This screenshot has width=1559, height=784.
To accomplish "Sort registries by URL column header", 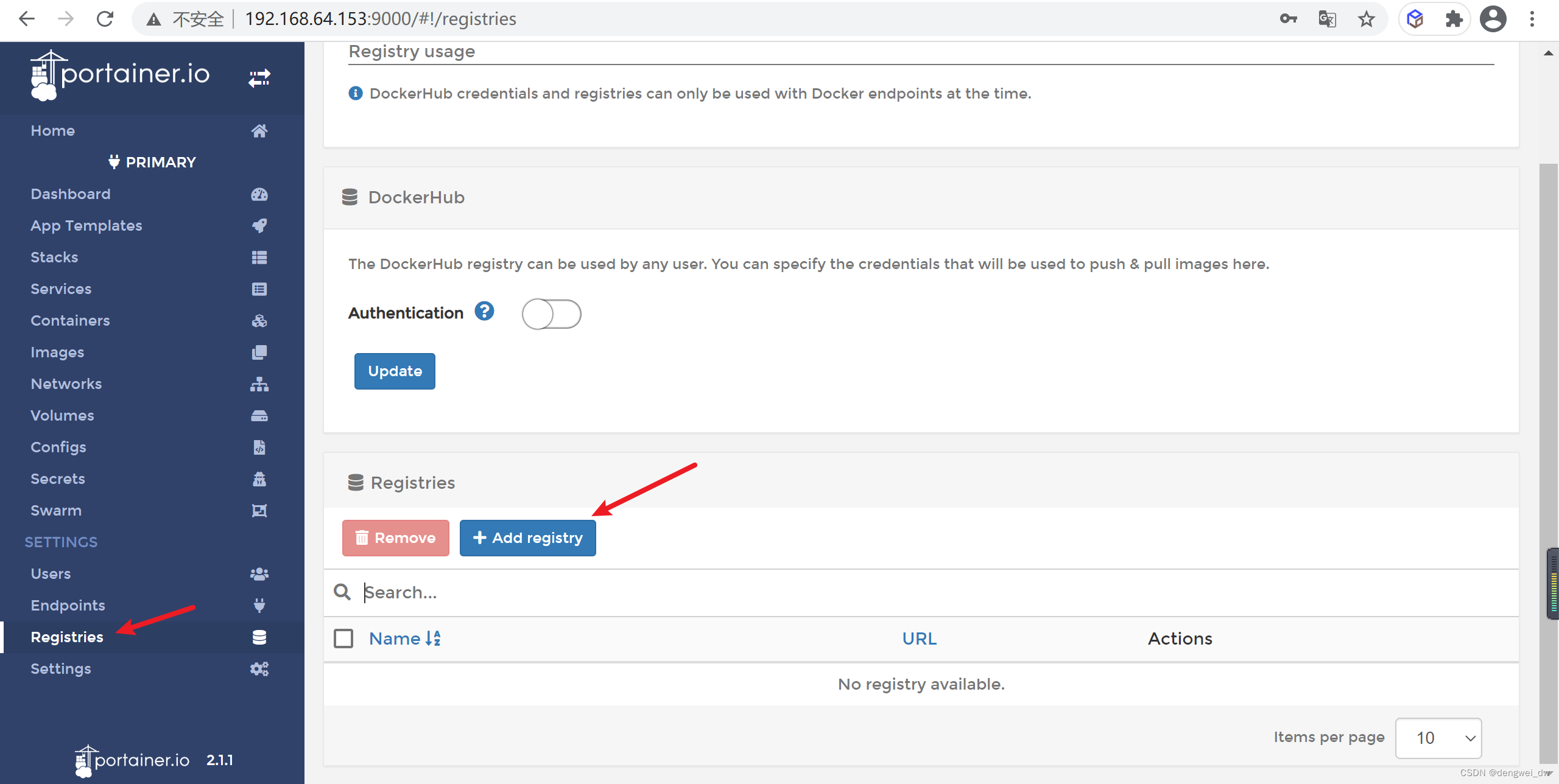I will click(919, 639).
